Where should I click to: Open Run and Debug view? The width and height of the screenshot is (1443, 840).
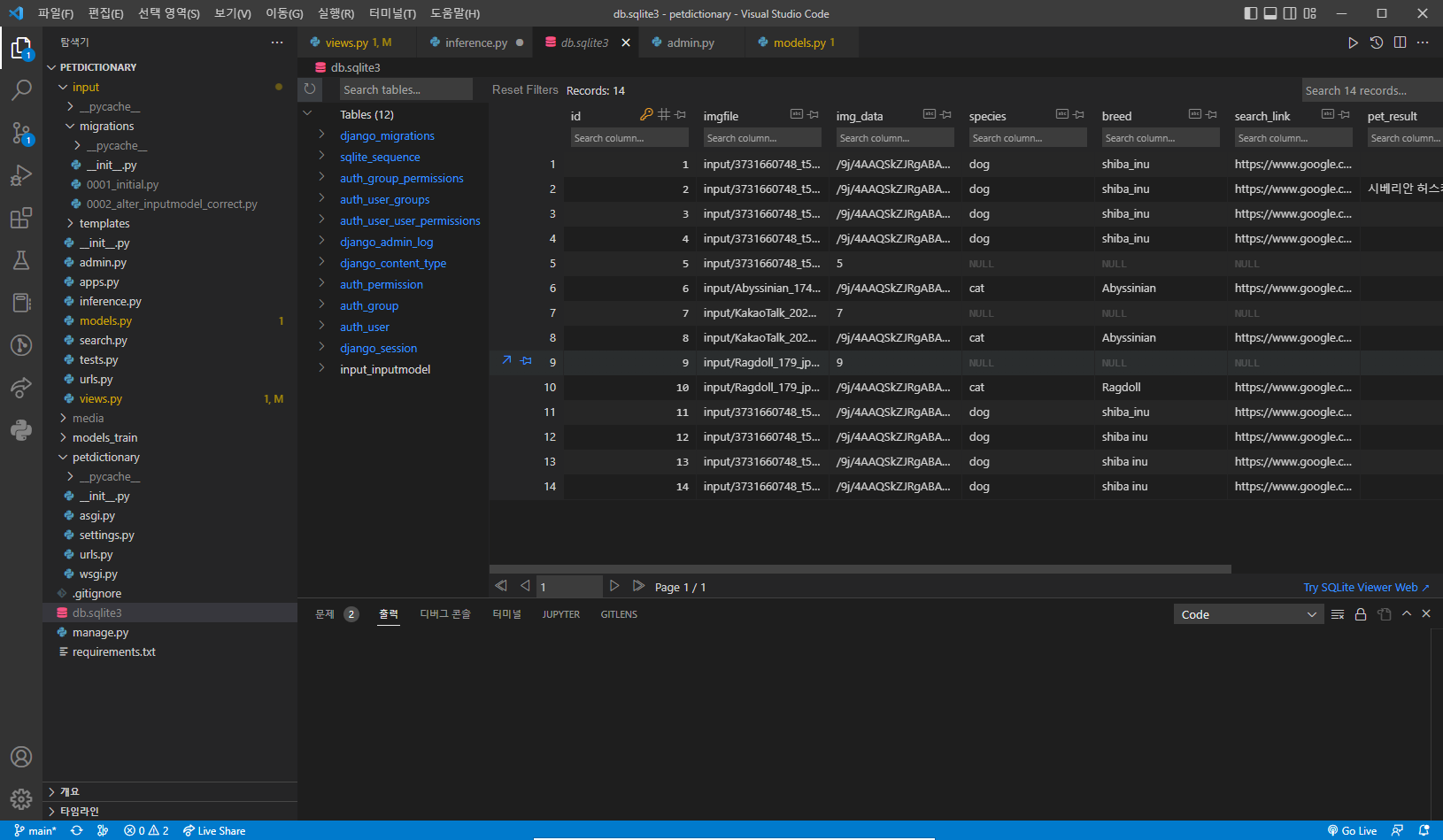[21, 175]
